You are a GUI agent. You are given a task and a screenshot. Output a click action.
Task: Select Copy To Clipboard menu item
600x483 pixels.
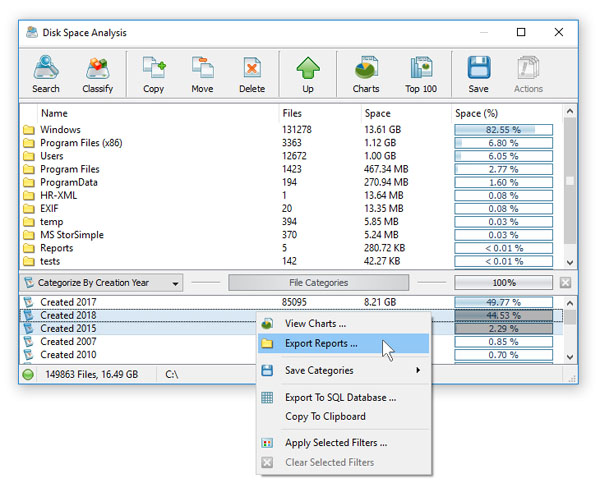(x=344, y=416)
